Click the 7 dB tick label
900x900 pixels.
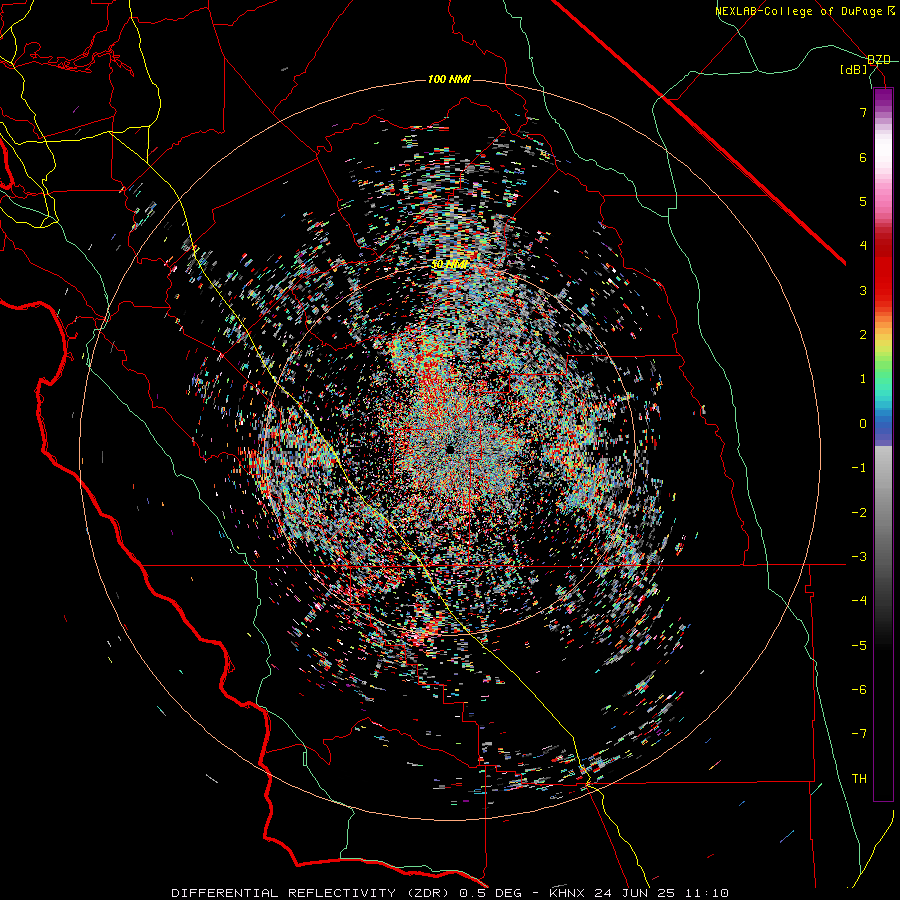tap(863, 112)
